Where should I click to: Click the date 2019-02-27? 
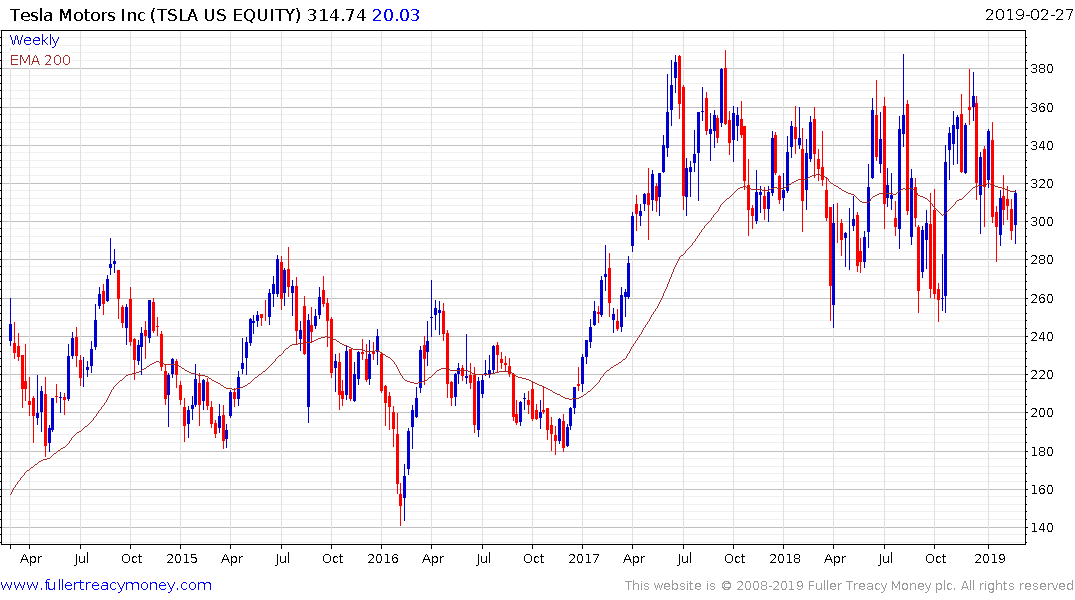[x=1029, y=15]
